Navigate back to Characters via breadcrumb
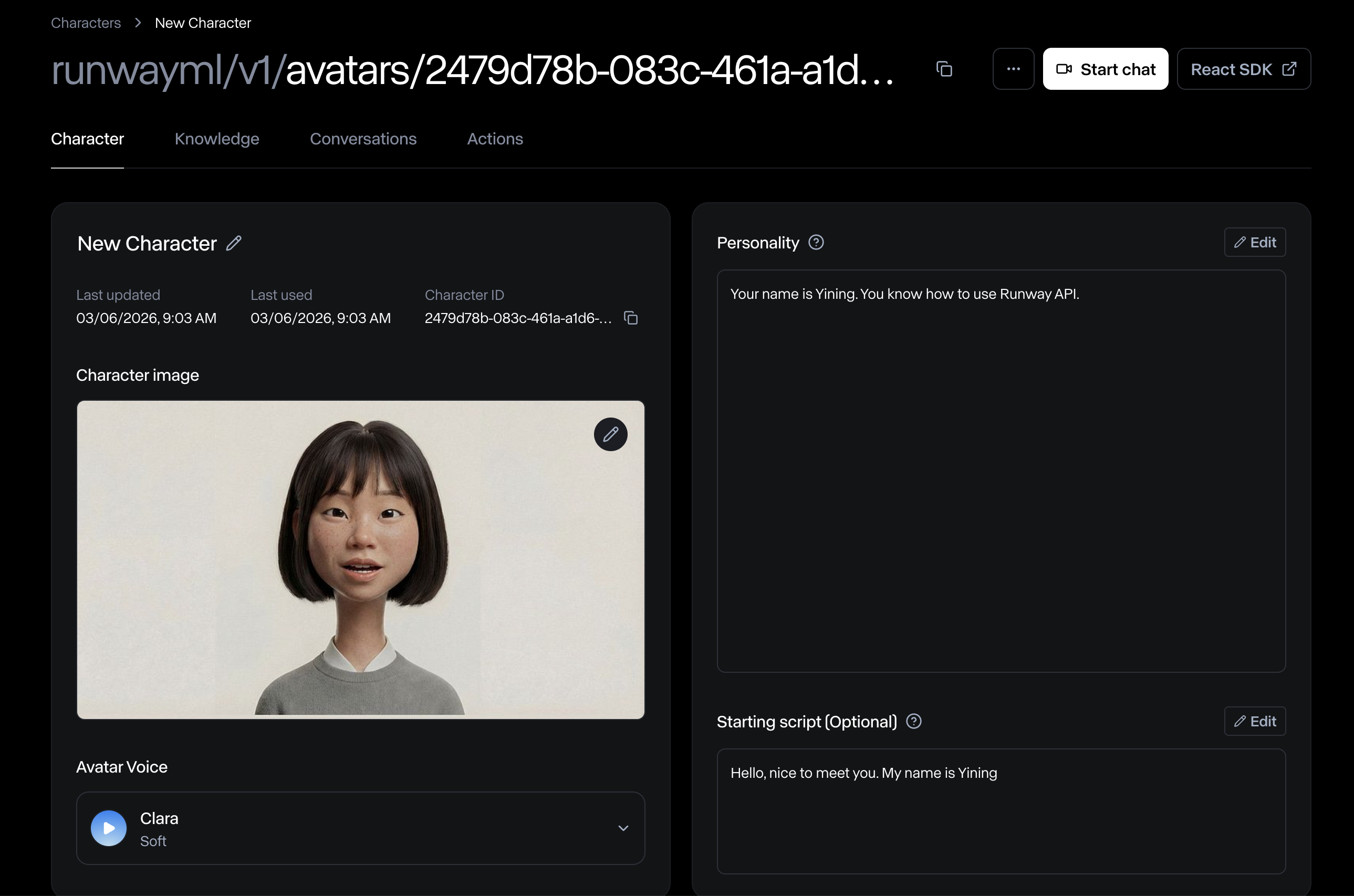Screen dimensions: 1354x896 86,22
